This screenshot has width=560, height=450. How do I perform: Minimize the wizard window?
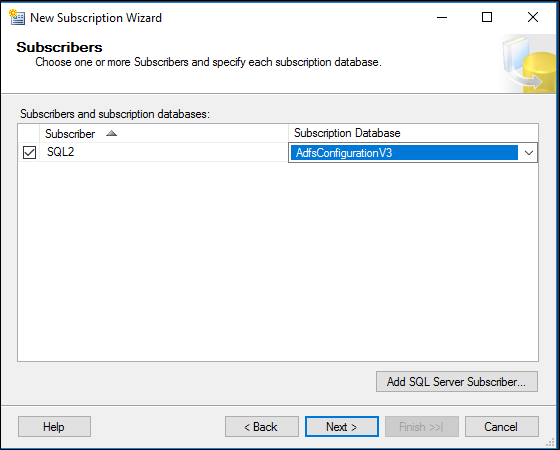click(x=442, y=17)
